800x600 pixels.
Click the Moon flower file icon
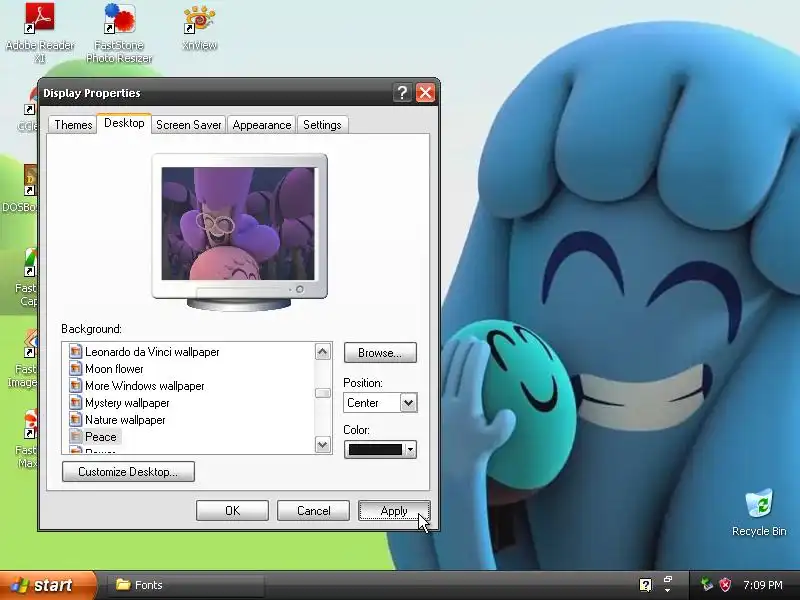click(x=76, y=368)
